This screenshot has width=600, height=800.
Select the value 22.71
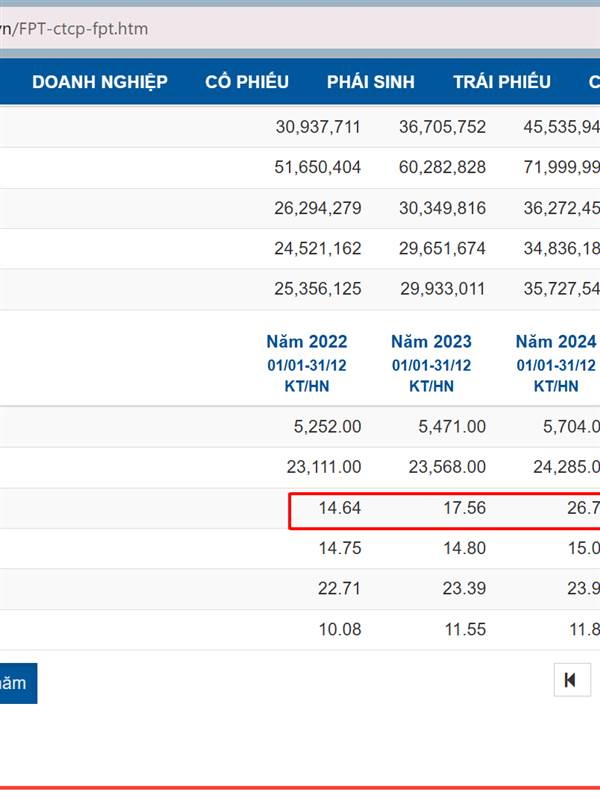[x=339, y=588]
